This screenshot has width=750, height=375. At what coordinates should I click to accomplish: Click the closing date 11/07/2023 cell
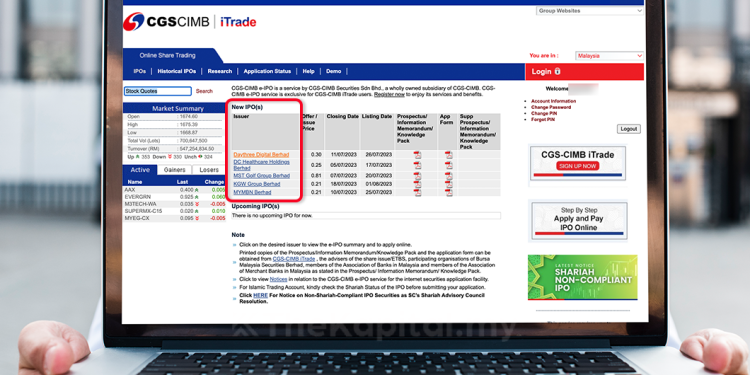(x=342, y=155)
